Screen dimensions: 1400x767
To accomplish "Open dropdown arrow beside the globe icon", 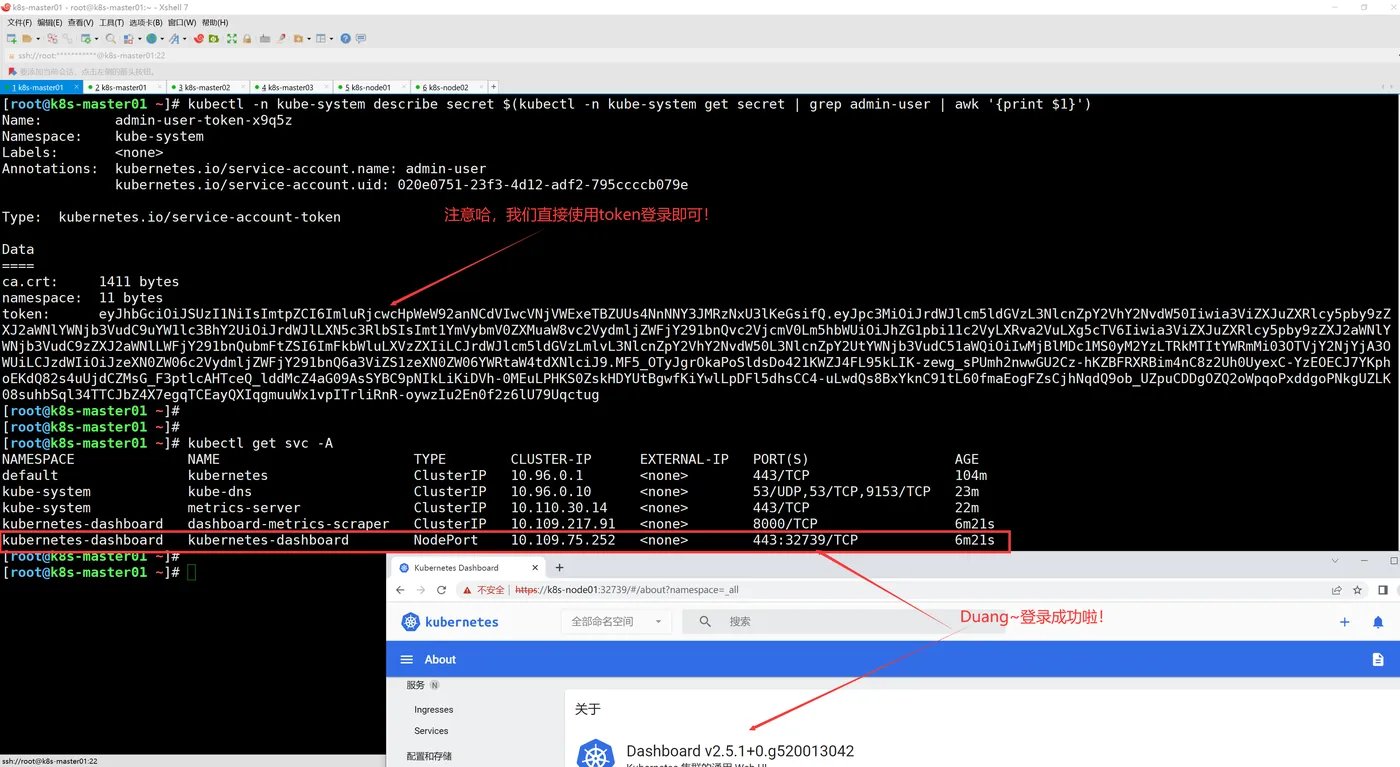I will pyautogui.click(x=163, y=39).
